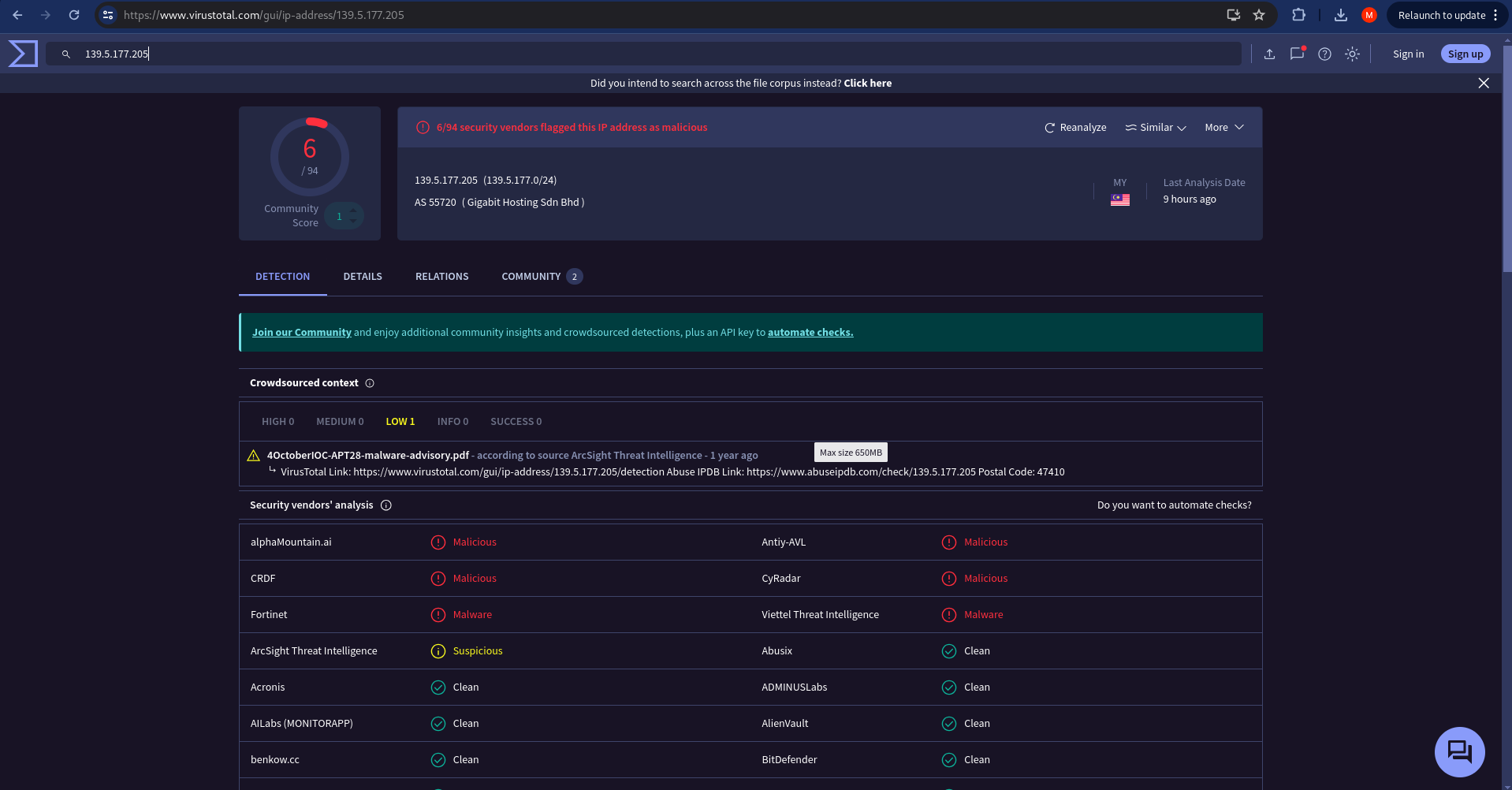Viewport: 1512px width, 790px height.
Task: Click the VirusTotal logo icon
Action: (x=23, y=54)
